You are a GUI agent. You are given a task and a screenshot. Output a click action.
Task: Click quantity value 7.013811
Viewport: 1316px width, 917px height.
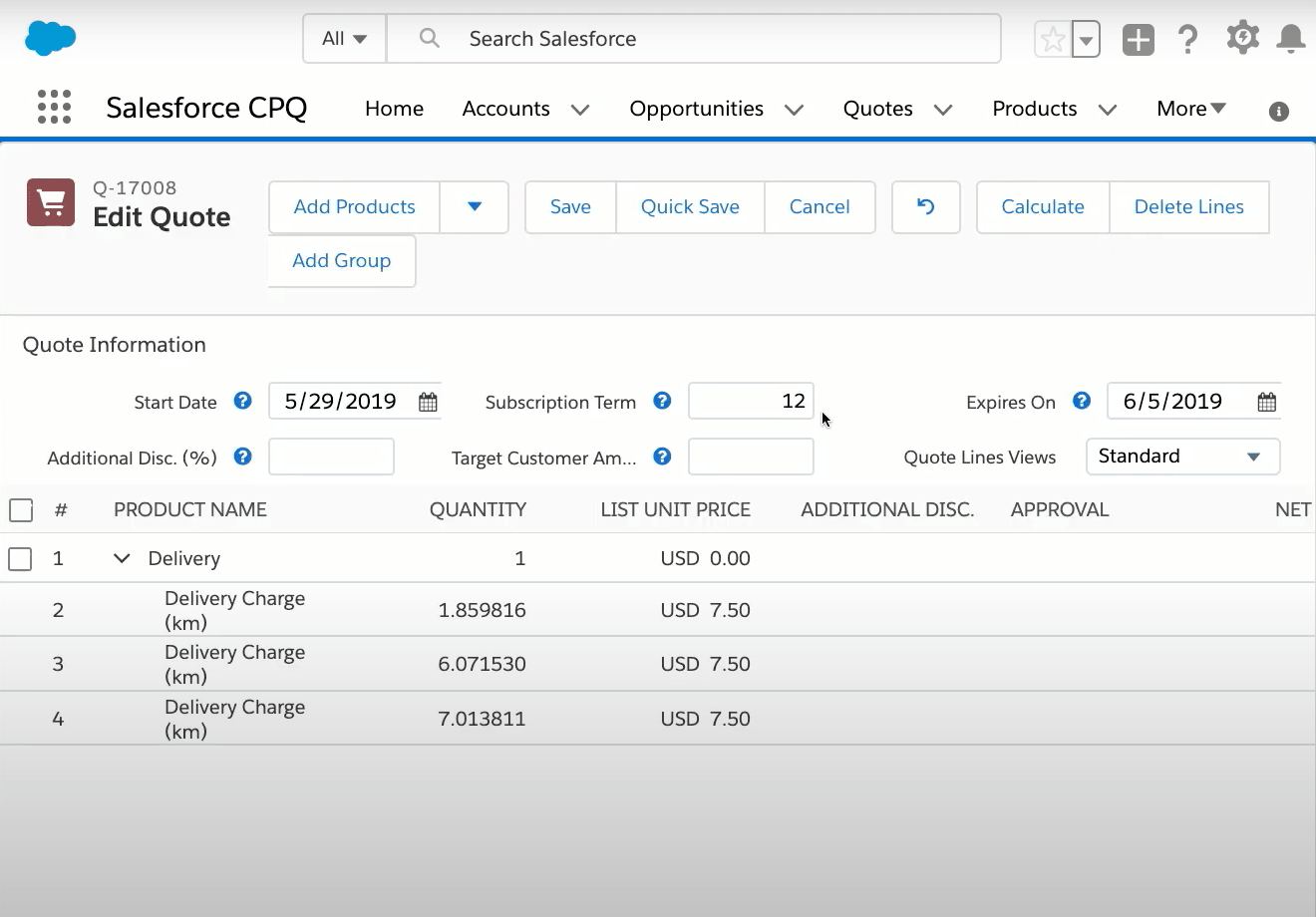pos(482,719)
